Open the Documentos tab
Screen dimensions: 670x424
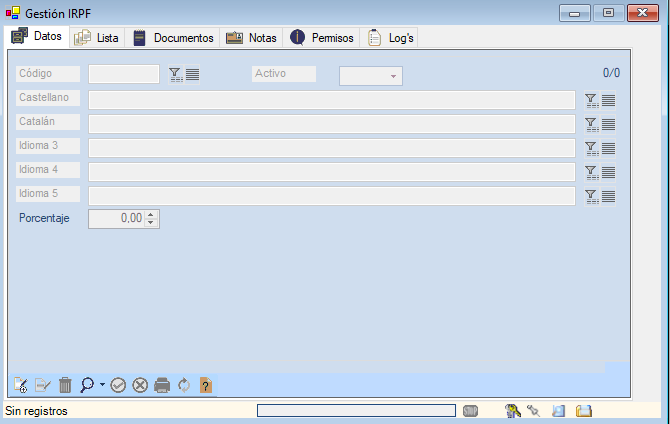click(x=174, y=38)
